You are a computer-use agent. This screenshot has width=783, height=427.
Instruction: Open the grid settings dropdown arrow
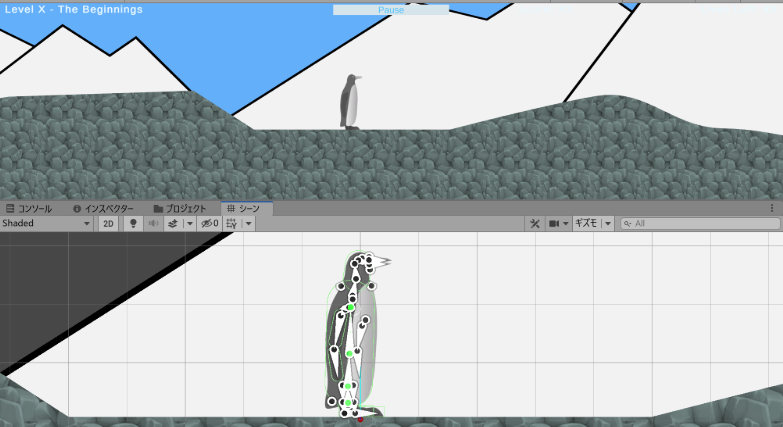pos(249,223)
